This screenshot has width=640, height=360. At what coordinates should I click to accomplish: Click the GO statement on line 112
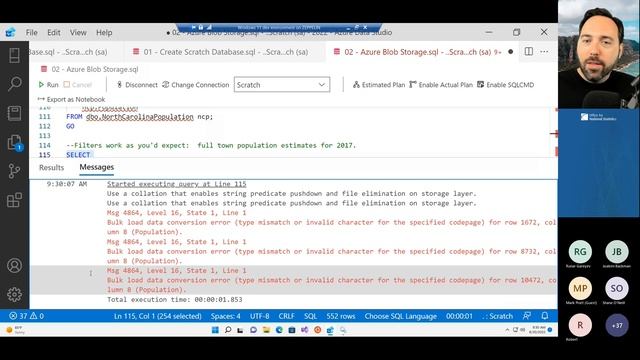point(70,126)
